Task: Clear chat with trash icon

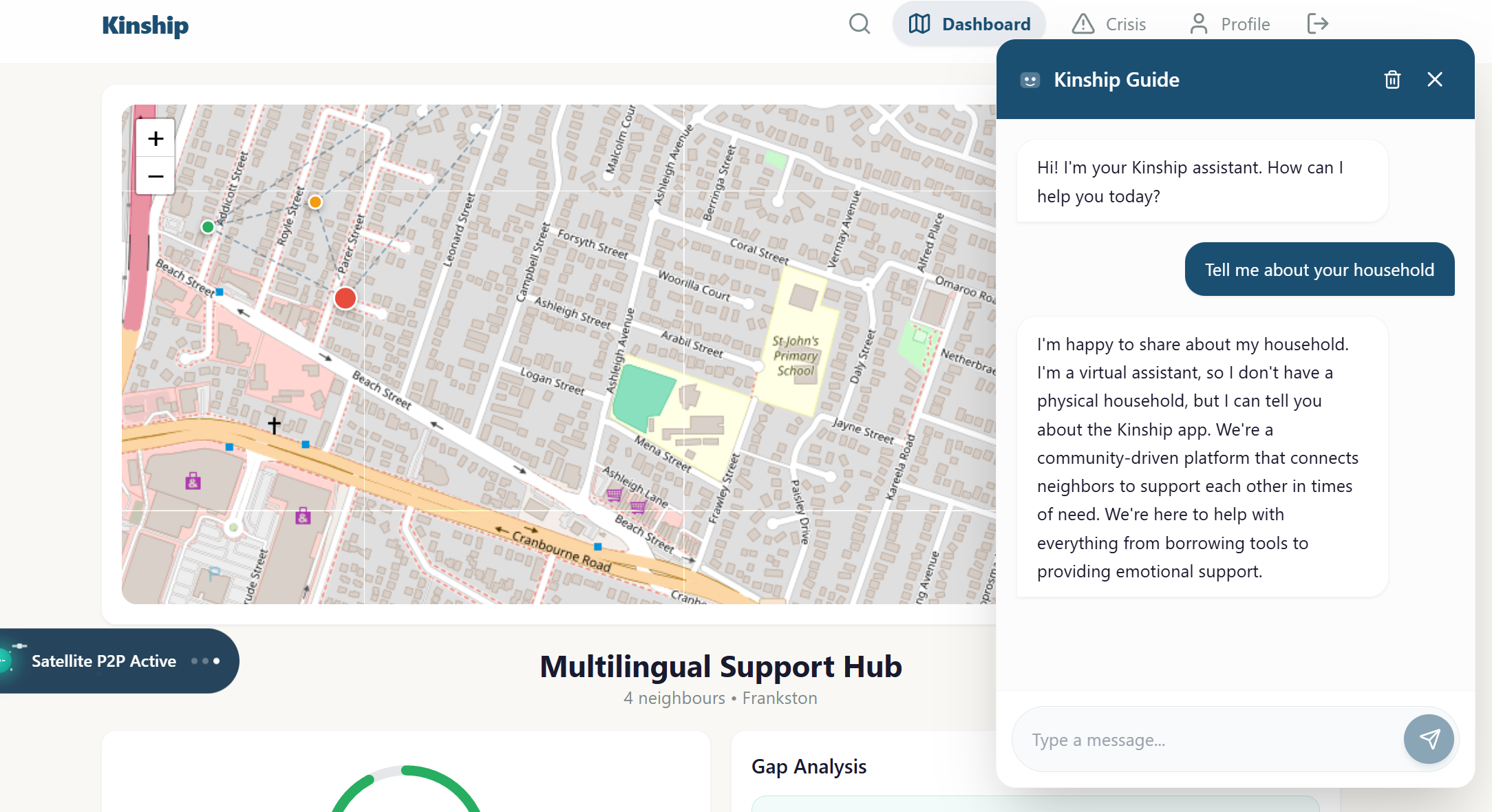Action: pos(1392,80)
